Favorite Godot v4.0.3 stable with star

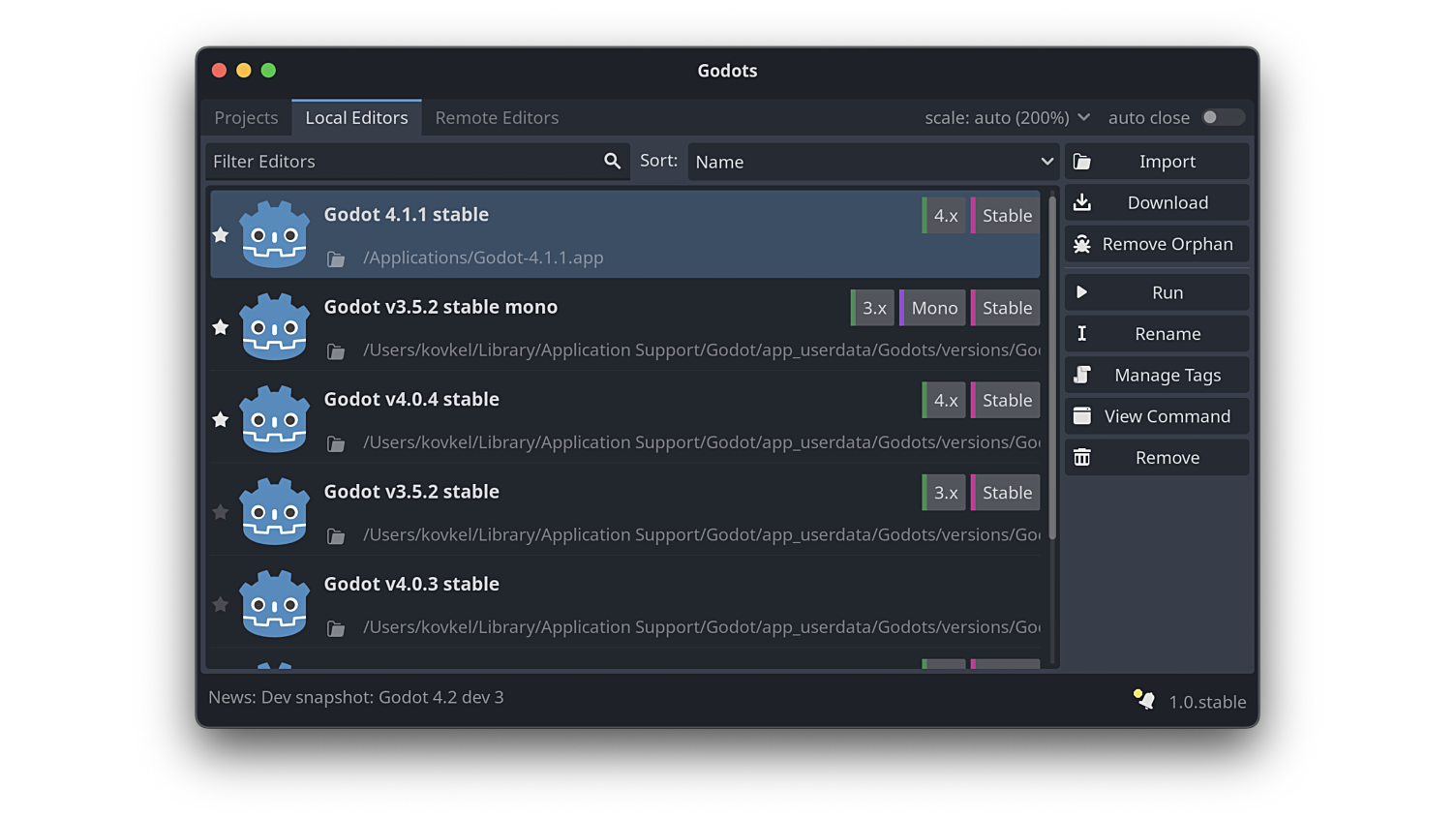[x=221, y=605]
